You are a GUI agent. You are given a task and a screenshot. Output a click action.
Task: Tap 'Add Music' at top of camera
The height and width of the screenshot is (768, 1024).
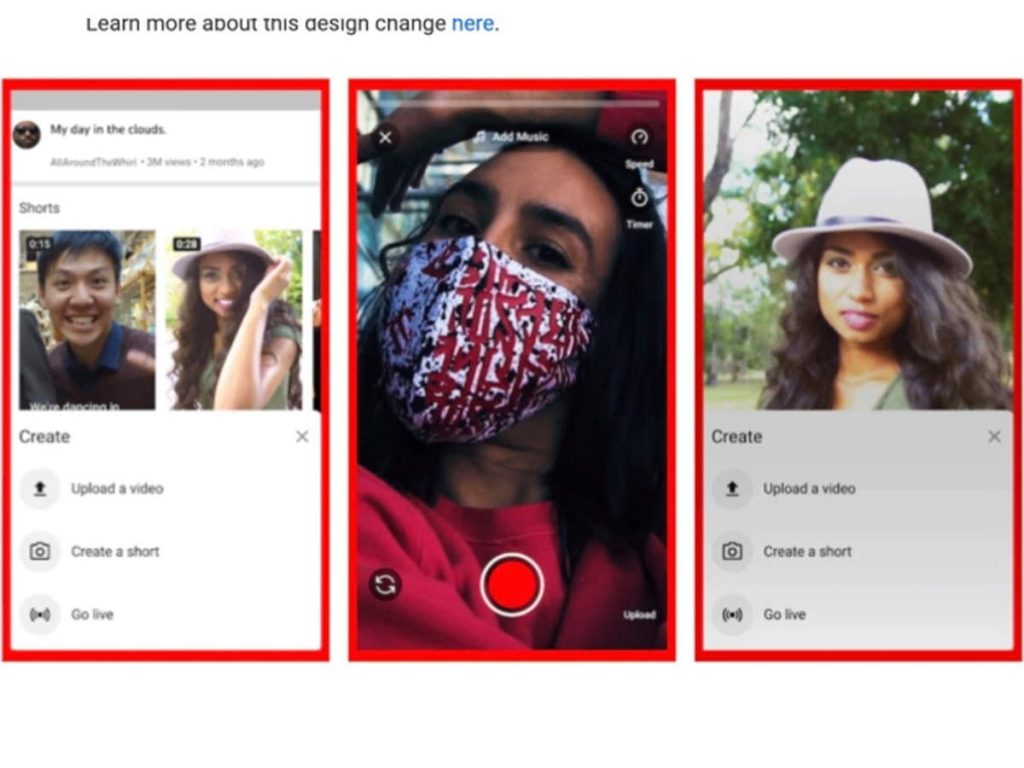click(512, 136)
